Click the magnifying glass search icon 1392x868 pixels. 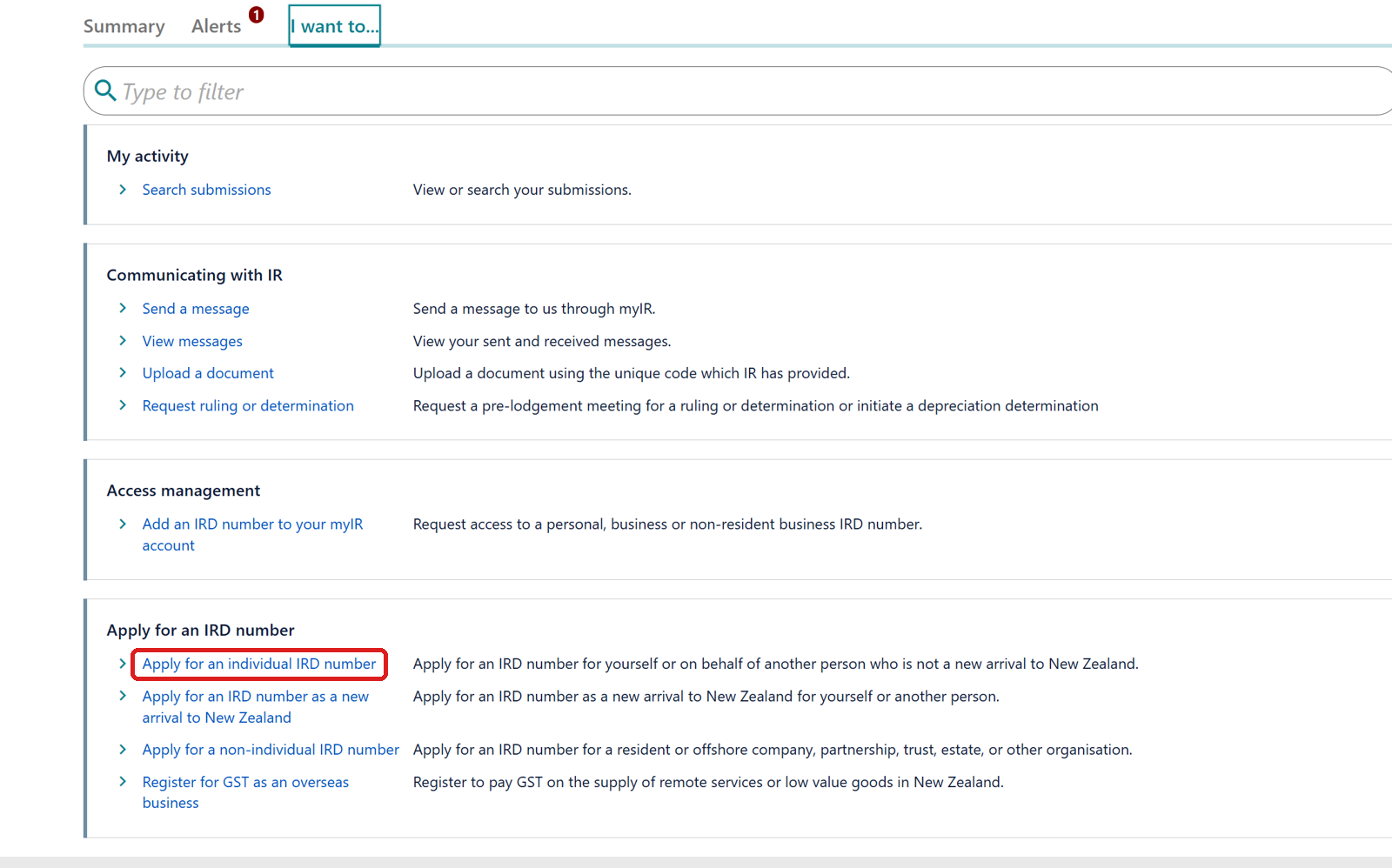click(x=105, y=90)
